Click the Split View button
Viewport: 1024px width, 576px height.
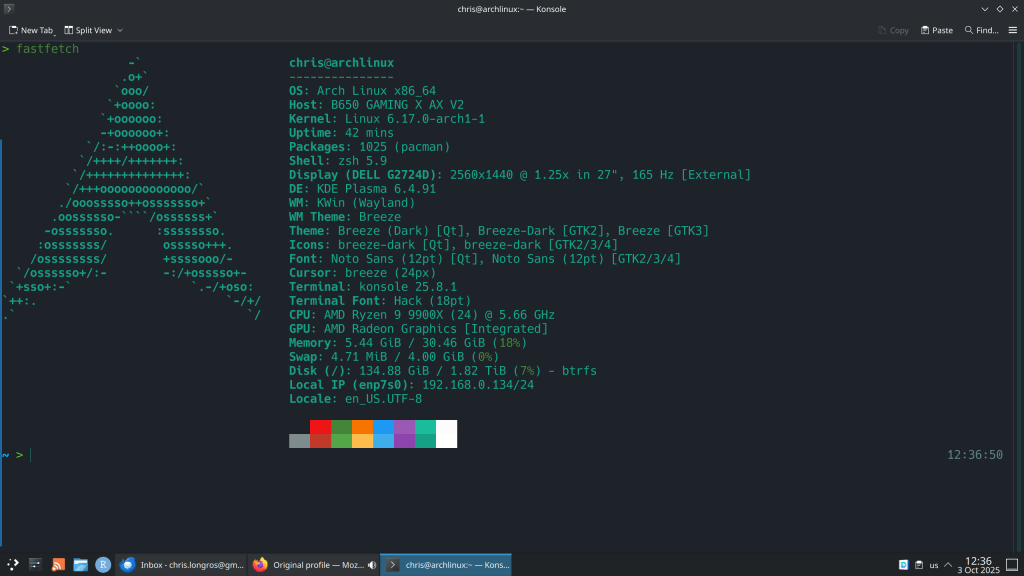88,30
